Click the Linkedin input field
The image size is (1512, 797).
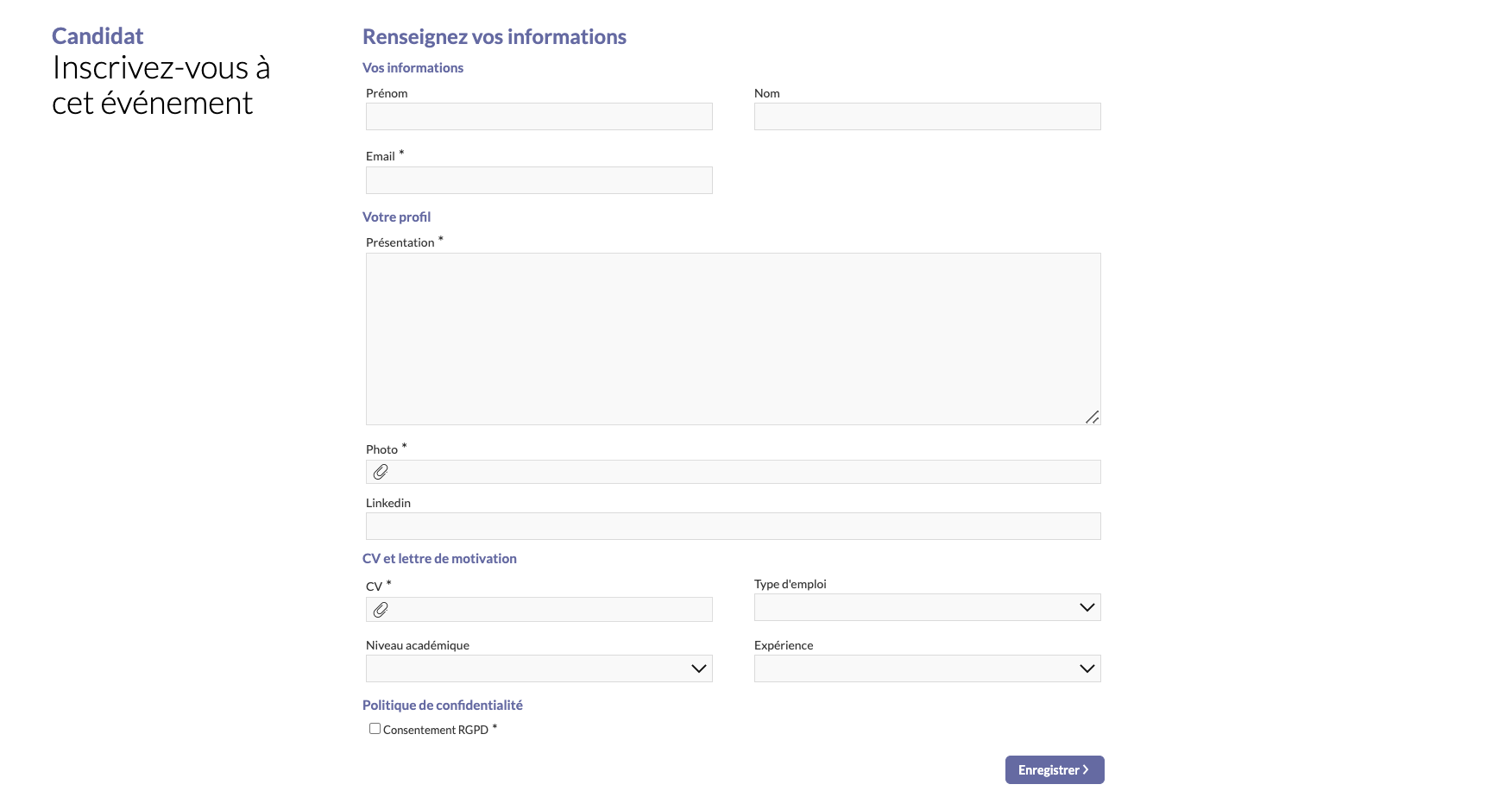[x=733, y=526]
